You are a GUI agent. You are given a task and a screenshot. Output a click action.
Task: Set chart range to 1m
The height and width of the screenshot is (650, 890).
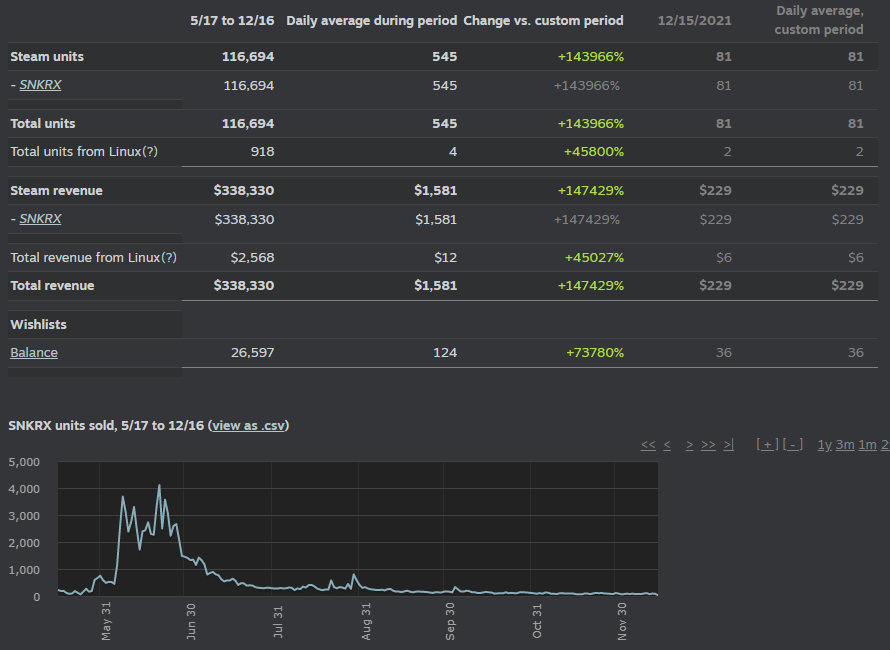[867, 444]
